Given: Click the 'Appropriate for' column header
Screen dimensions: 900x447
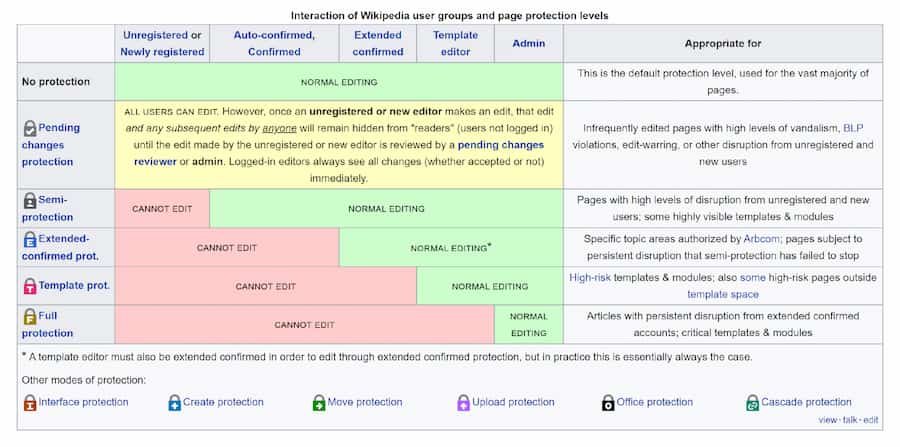Looking at the screenshot, I should point(723,44).
